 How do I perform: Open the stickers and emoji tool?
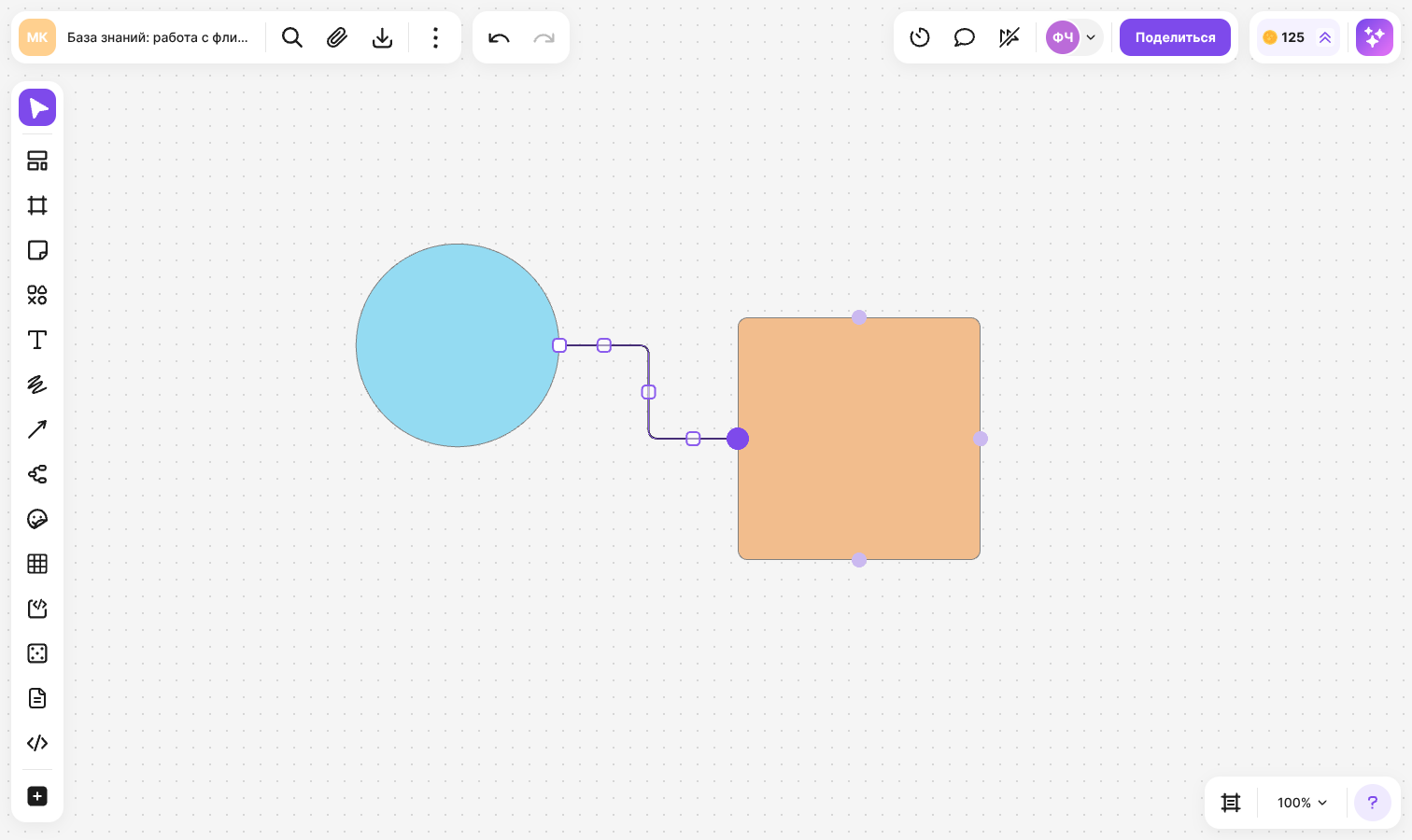[x=37, y=519]
